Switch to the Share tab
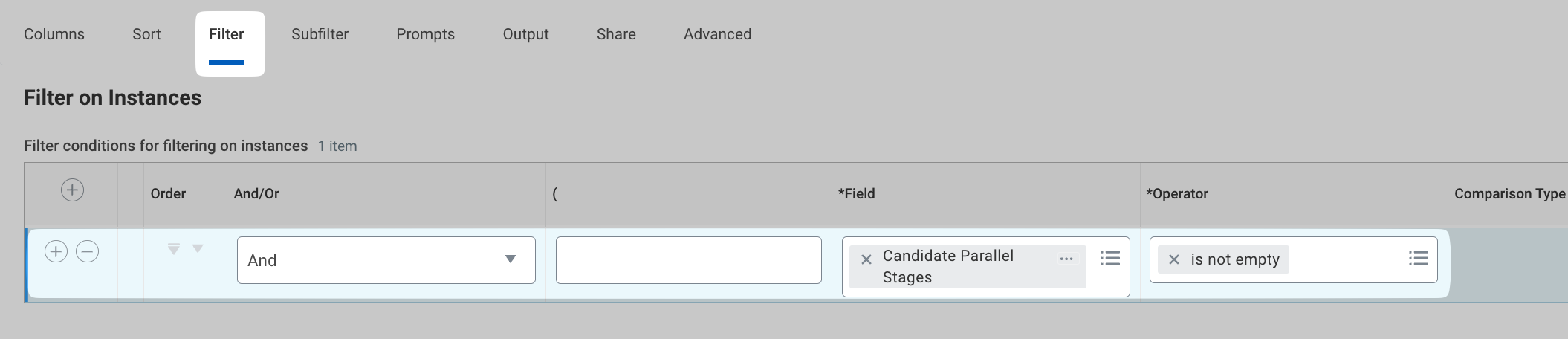Image resolution: width=1568 pixels, height=339 pixels. [616, 34]
